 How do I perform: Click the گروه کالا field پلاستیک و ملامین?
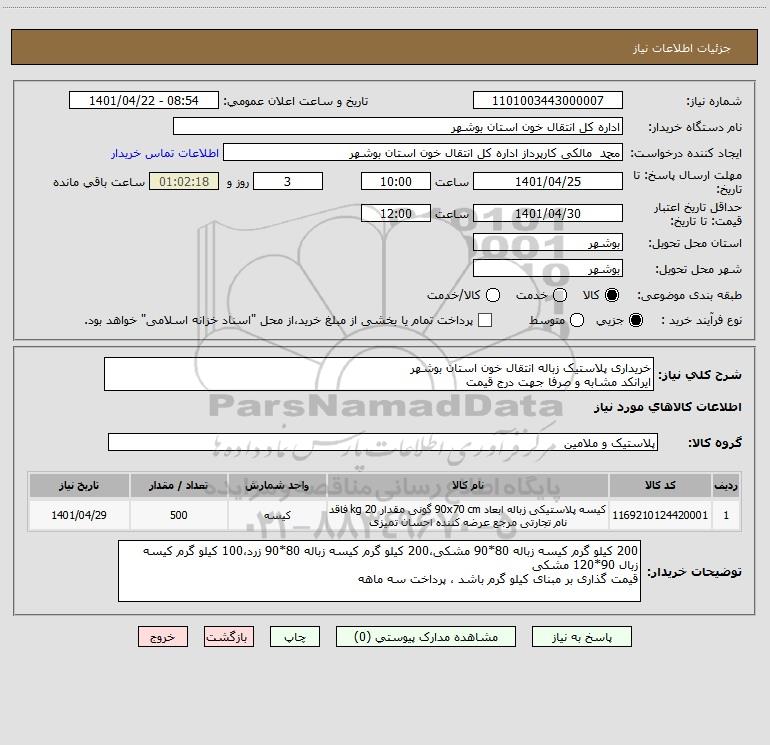383,442
